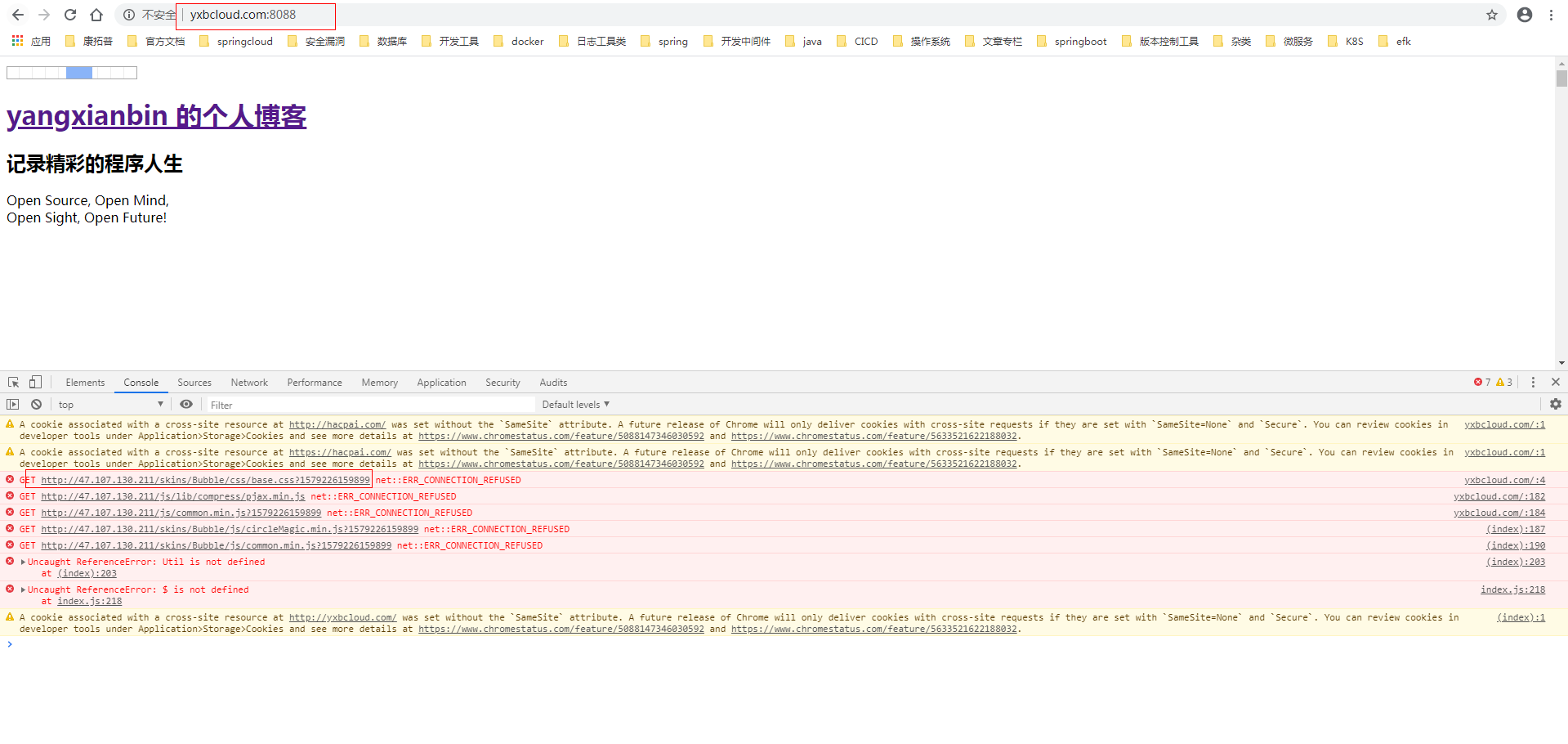Switch to the Network tab
The image size is (1568, 744).
pos(249,383)
